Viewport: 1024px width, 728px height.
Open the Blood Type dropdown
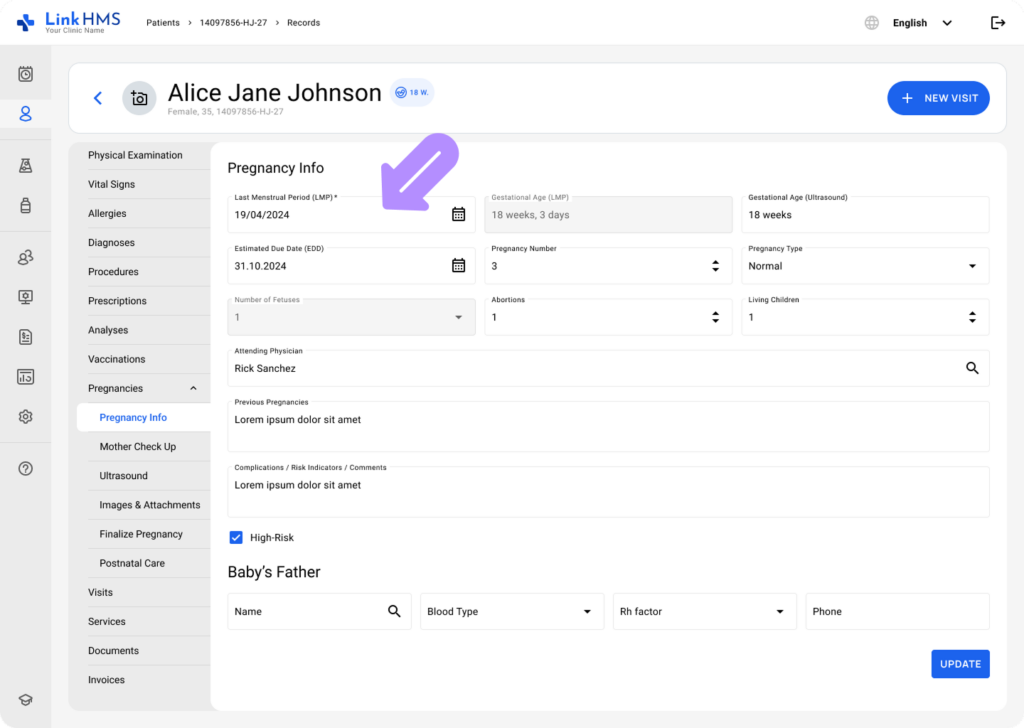coord(511,611)
